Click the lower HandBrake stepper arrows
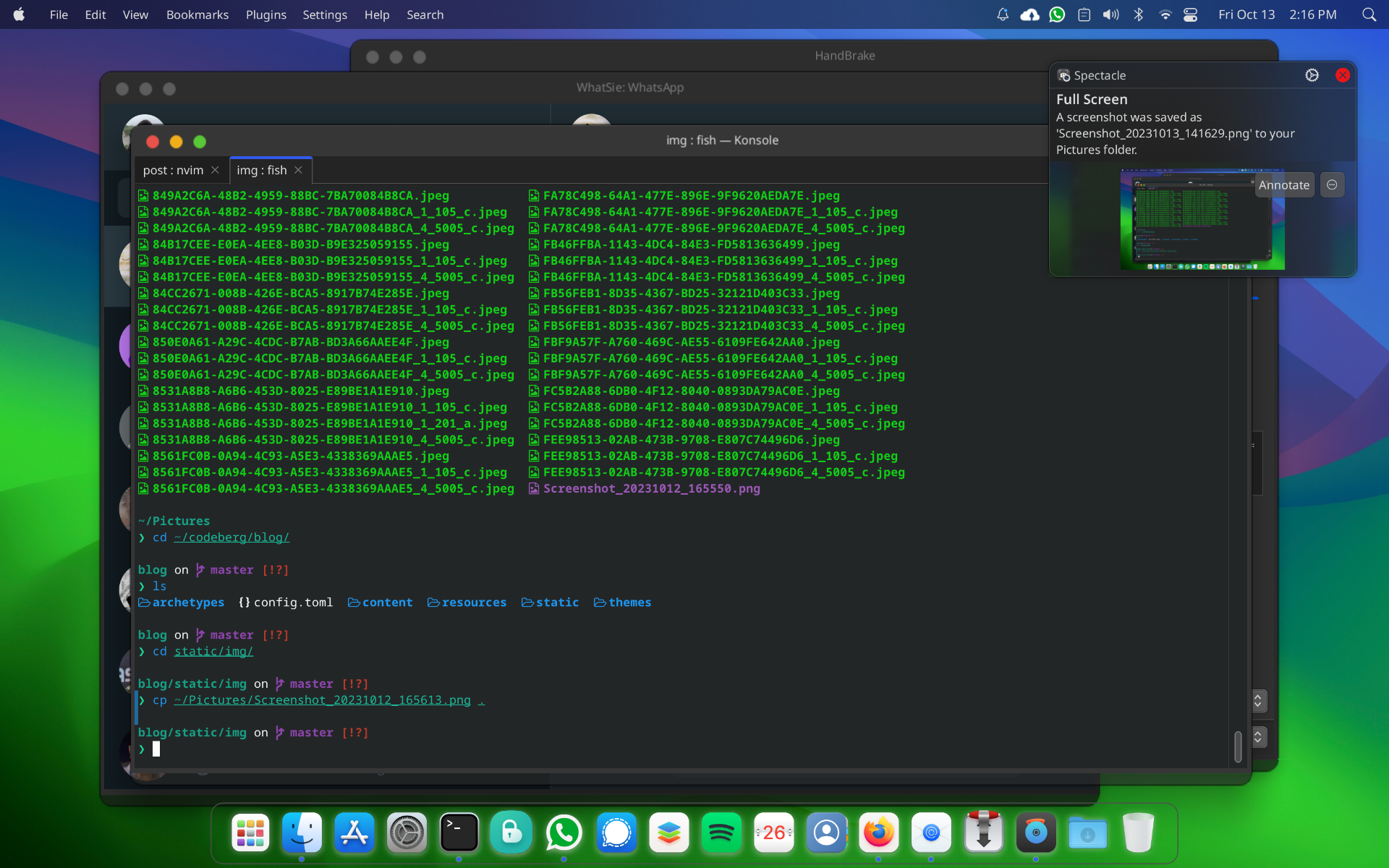1389x868 pixels. coord(1258,737)
